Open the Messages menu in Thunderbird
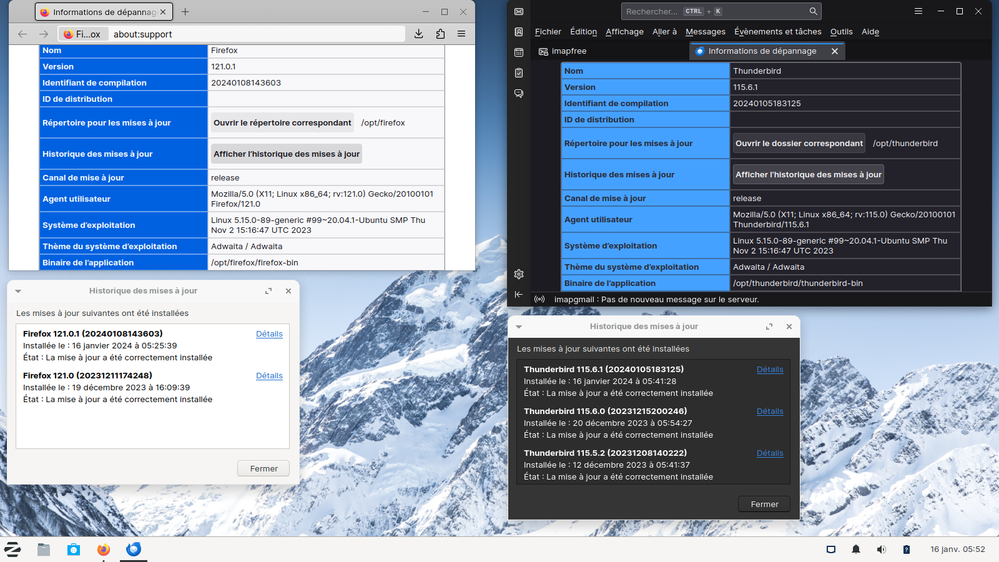Screen dimensions: 999x562 pos(705,32)
